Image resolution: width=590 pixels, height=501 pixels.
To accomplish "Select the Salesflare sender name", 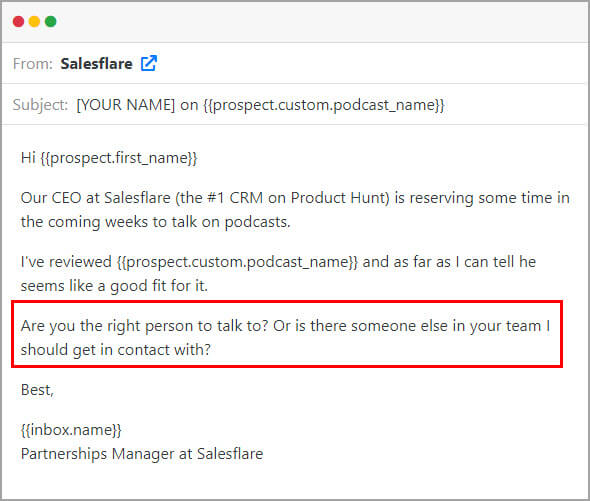I will pyautogui.click(x=96, y=64).
